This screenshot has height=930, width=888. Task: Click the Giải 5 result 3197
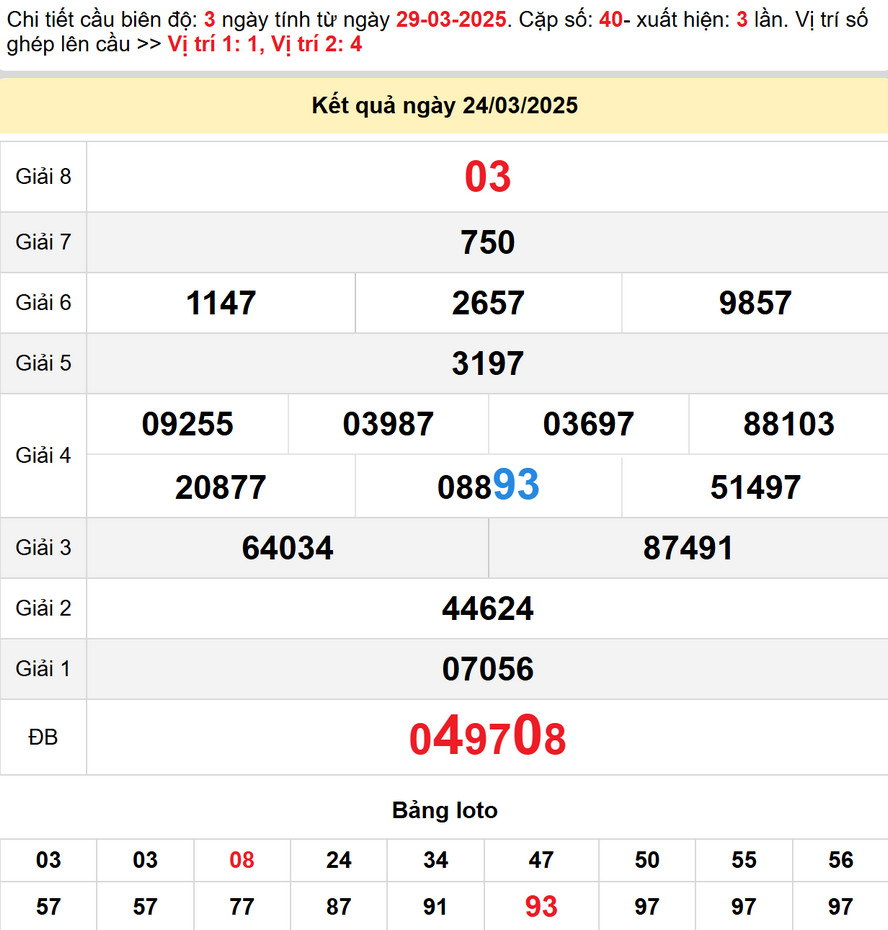tap(487, 363)
